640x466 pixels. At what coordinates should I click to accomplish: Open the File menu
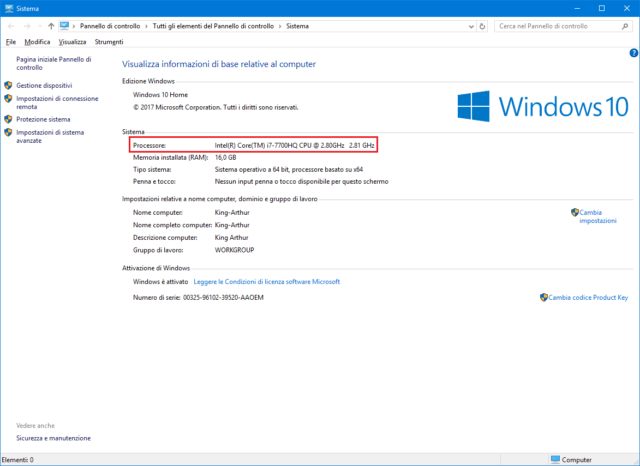(x=11, y=43)
